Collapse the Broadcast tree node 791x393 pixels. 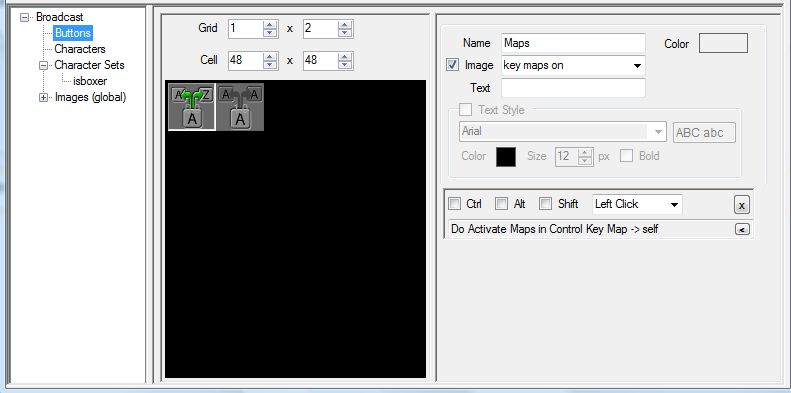pyautogui.click(x=24, y=17)
